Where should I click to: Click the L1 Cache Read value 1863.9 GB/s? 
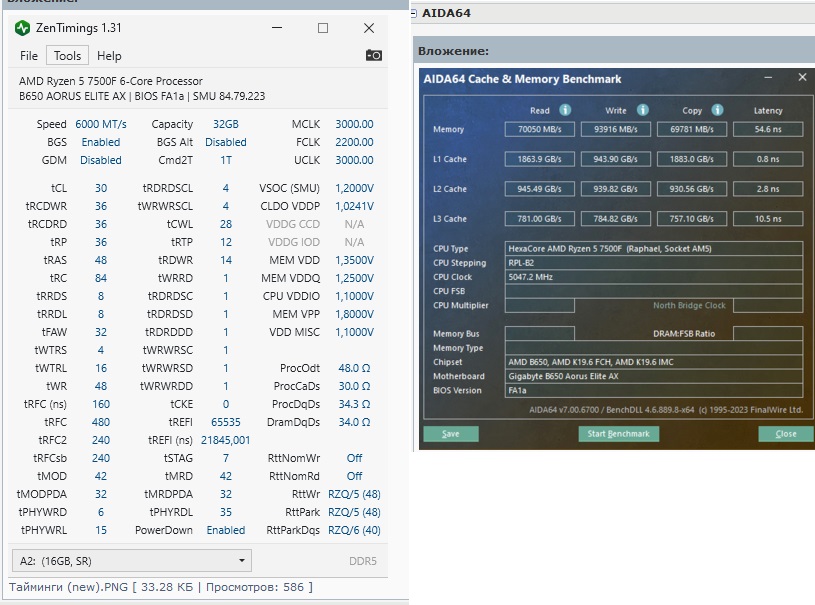pos(540,159)
